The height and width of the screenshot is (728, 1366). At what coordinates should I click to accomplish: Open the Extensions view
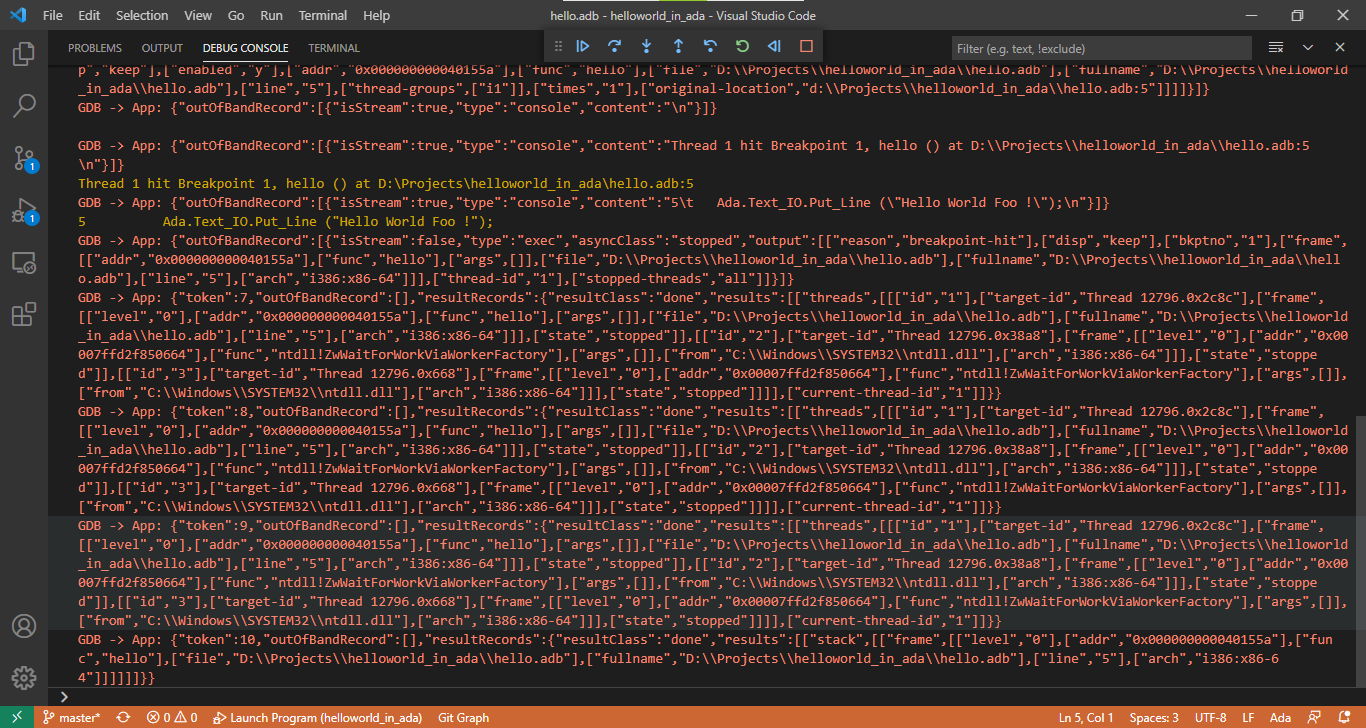coord(24,312)
